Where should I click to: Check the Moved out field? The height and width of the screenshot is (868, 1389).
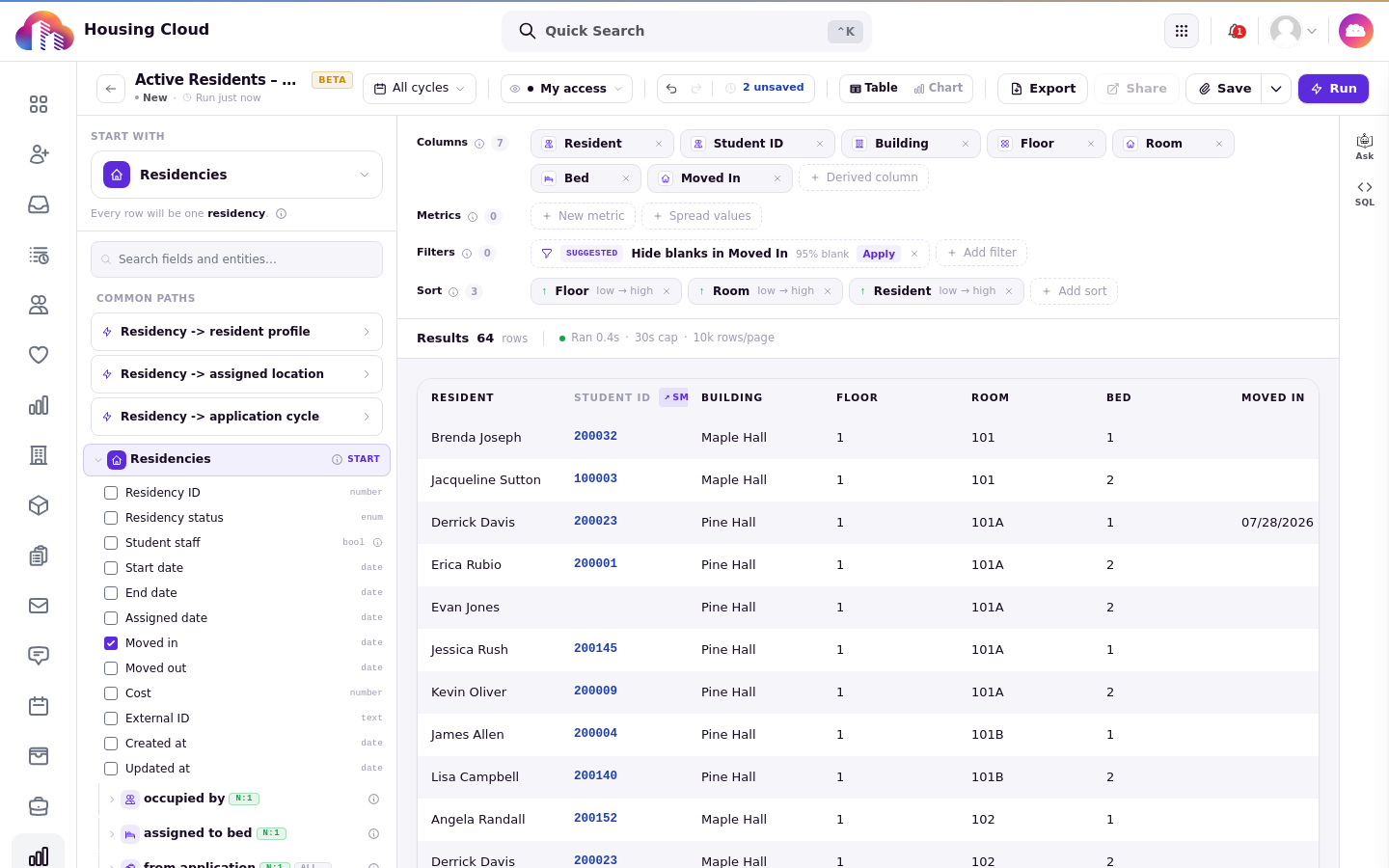111,668
